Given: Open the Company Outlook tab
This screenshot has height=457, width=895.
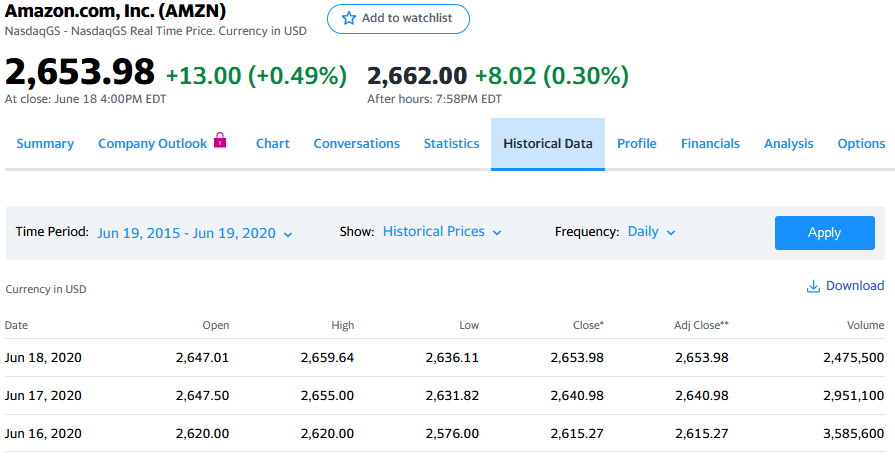Looking at the screenshot, I should (152, 144).
